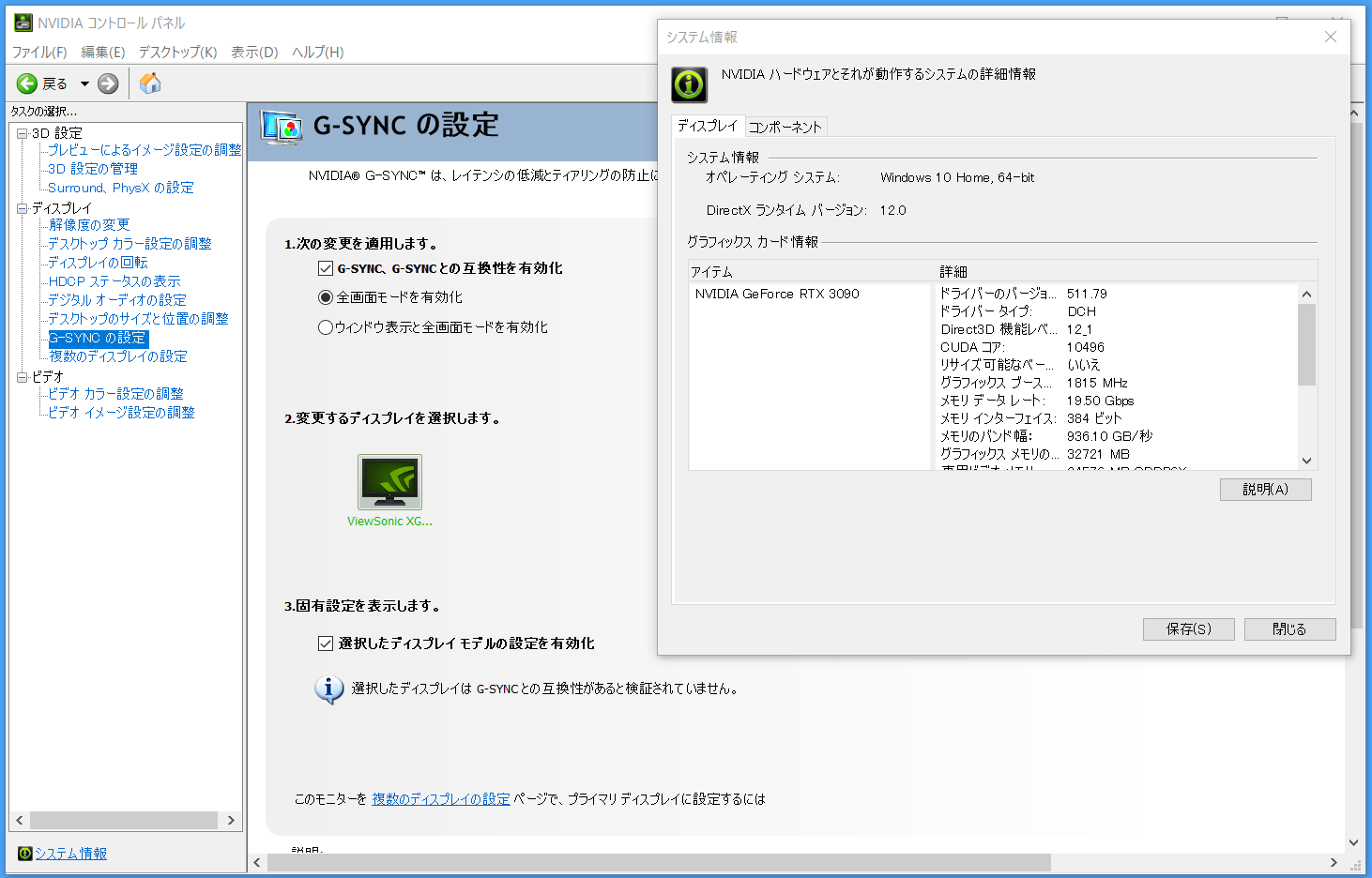The width and height of the screenshot is (1372, 878).
Task: Open デスクトップ カラー設定の調整 item
Action: click(130, 244)
